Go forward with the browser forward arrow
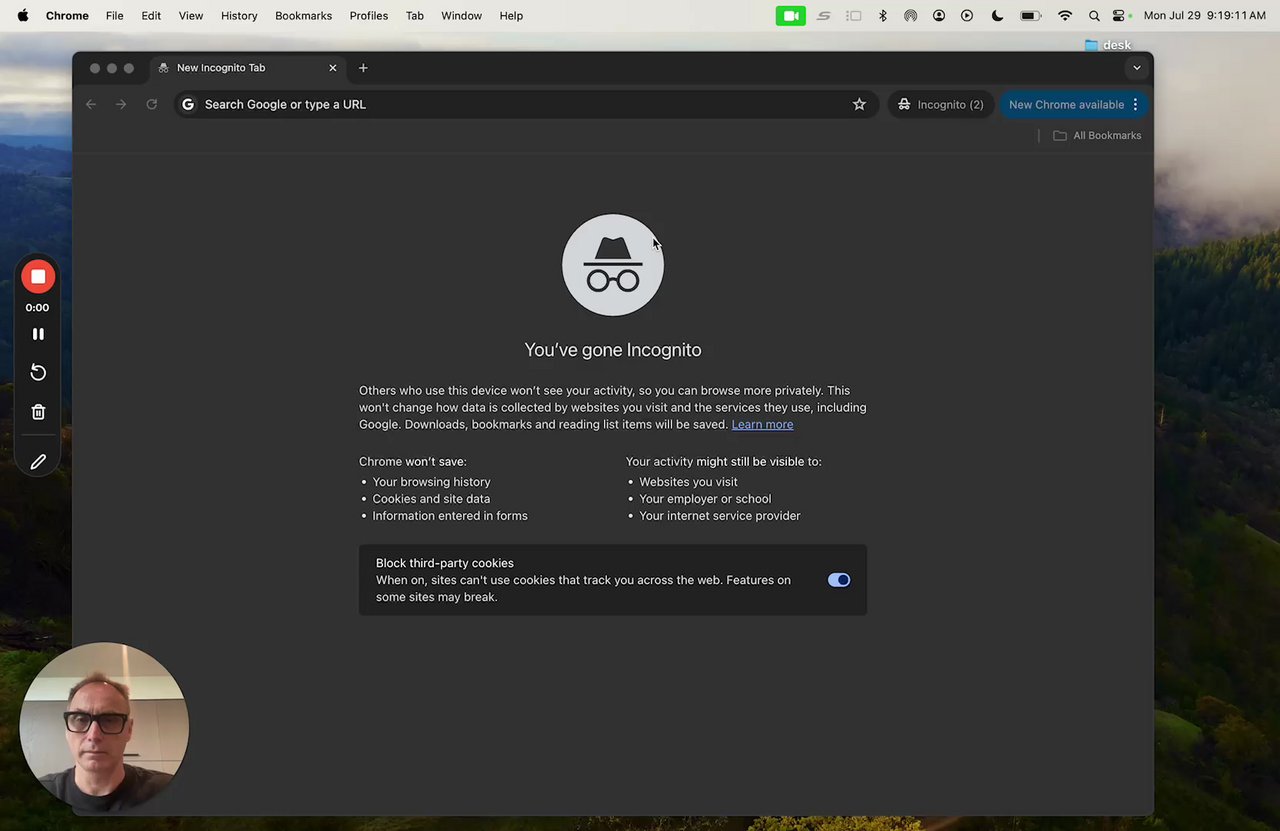The width and height of the screenshot is (1280, 831). 121,104
